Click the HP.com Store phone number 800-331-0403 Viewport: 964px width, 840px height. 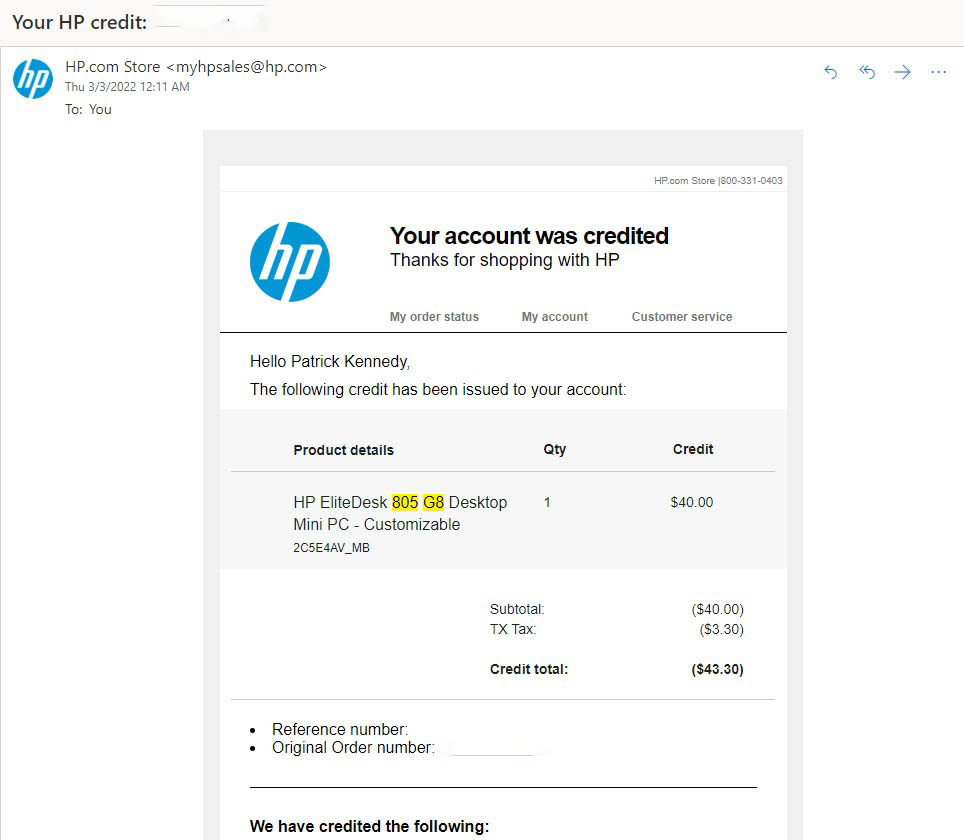(x=751, y=181)
